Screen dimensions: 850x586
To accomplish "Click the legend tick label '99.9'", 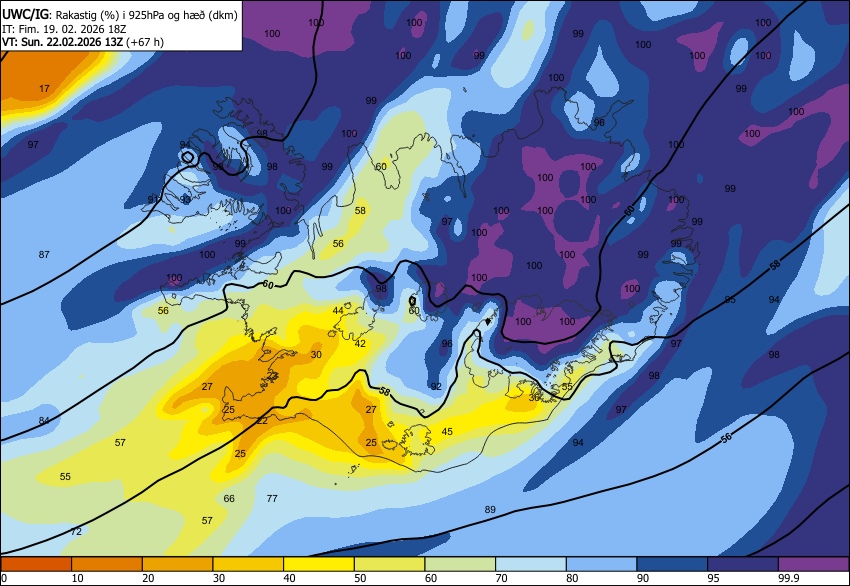I will click(x=787, y=578).
